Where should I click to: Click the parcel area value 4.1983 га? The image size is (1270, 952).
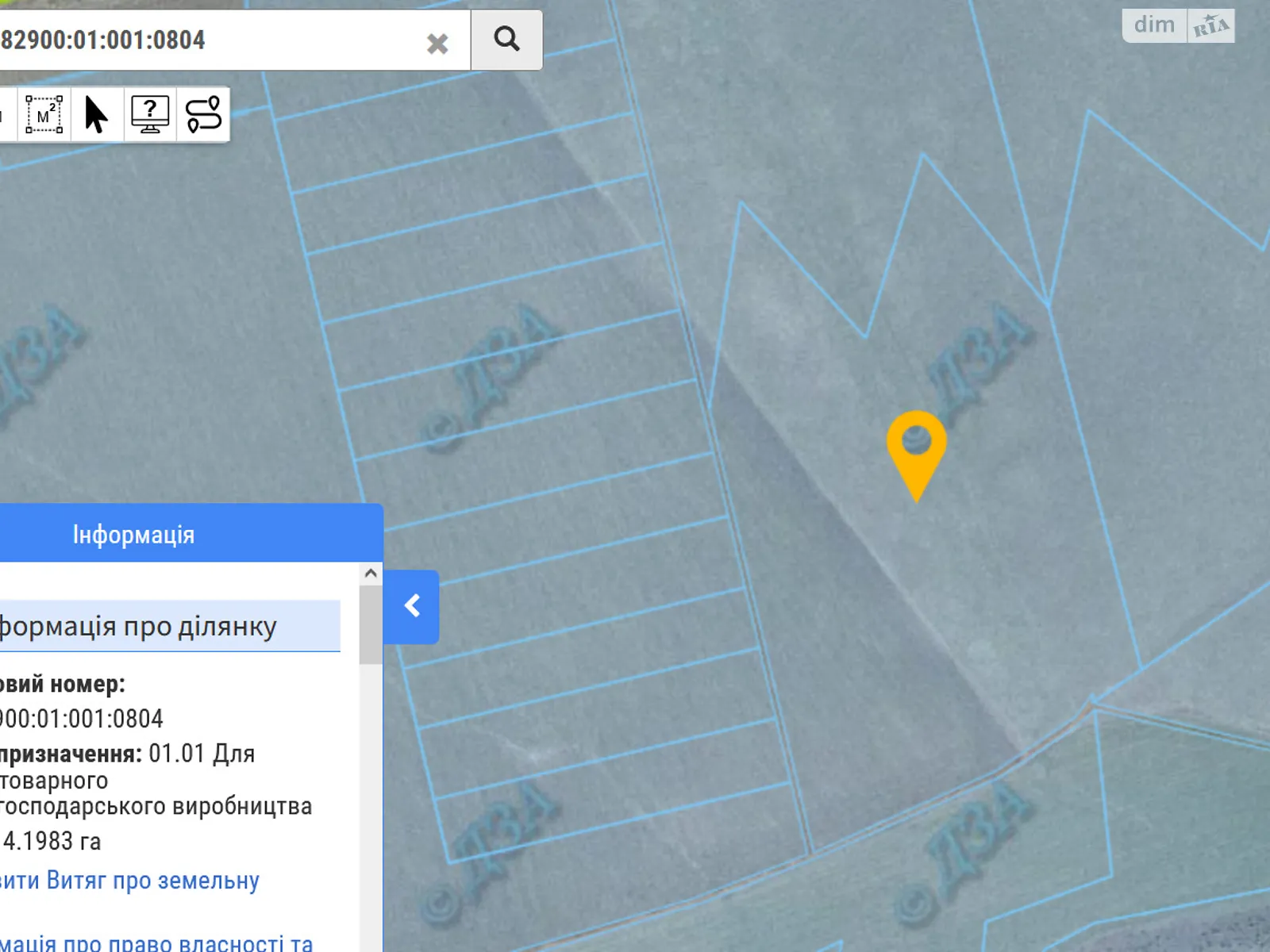52,841
